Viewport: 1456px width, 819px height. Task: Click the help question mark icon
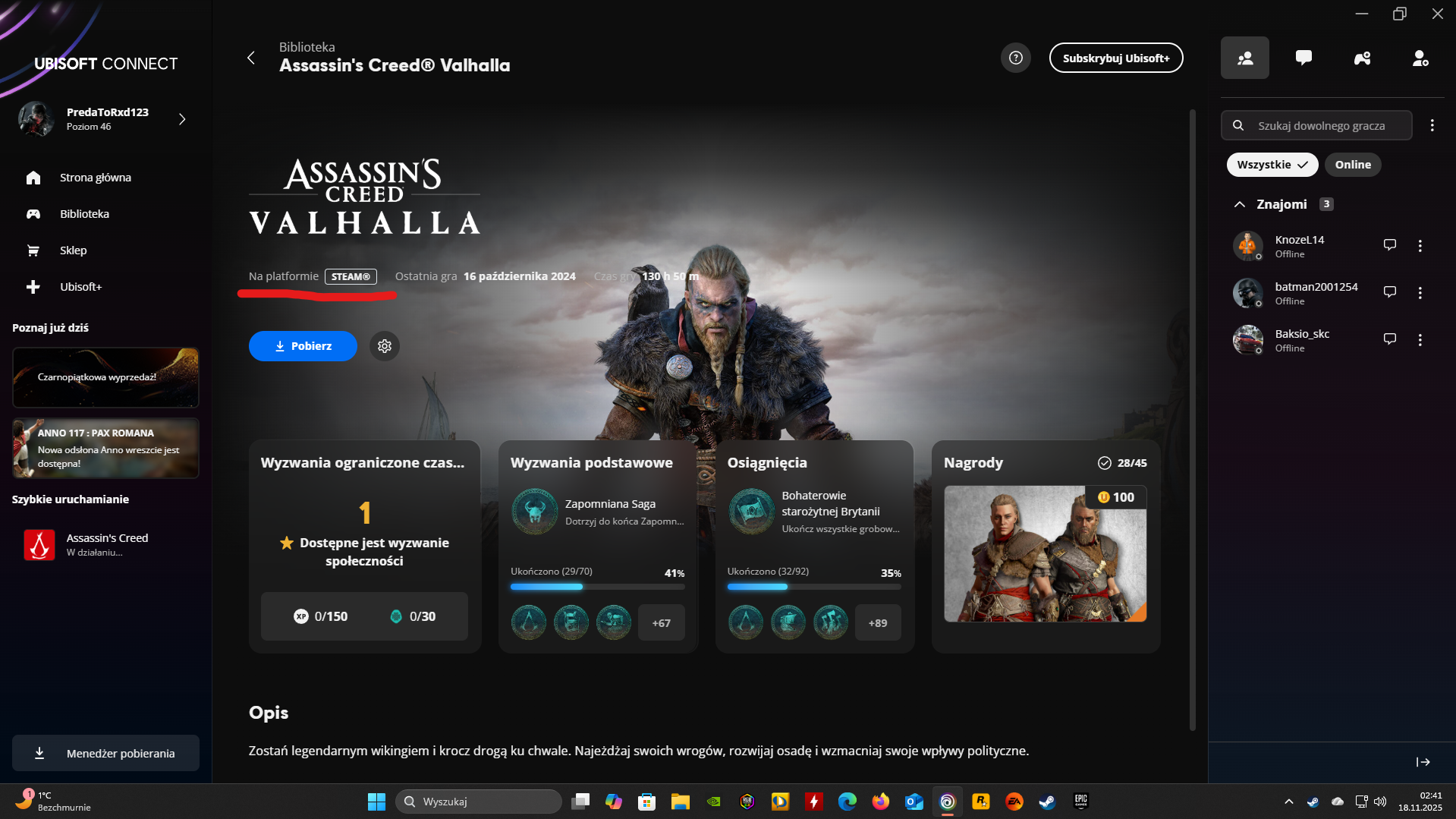[1015, 58]
